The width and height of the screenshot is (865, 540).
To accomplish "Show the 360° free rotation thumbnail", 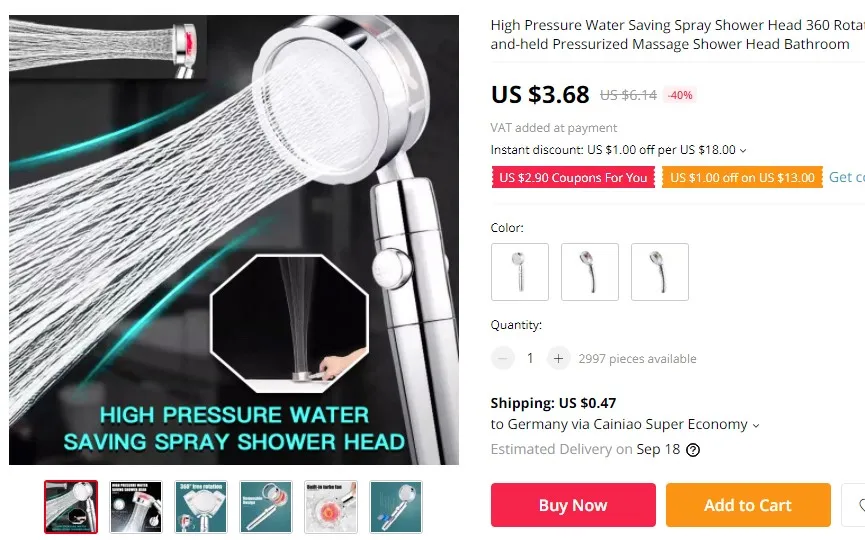I will click(x=201, y=507).
